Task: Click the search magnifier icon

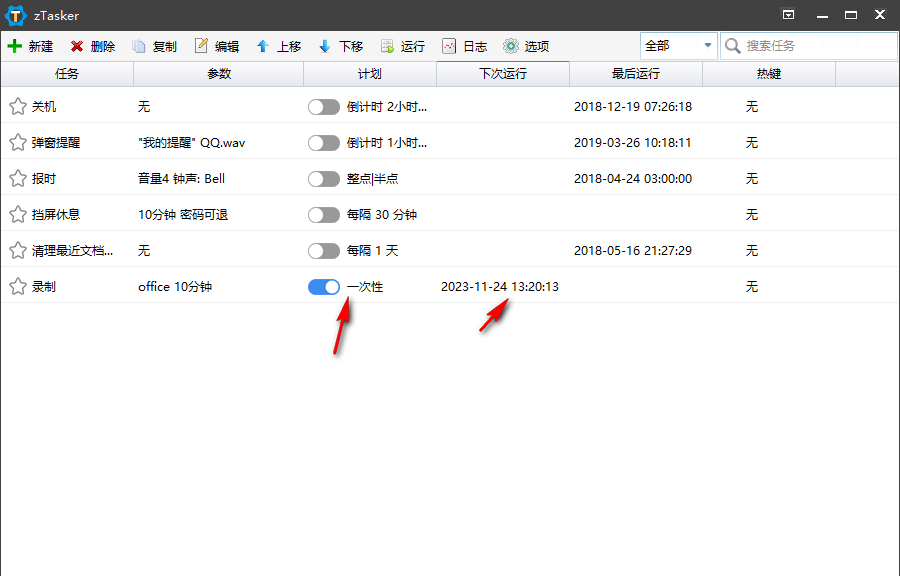Action: (732, 46)
